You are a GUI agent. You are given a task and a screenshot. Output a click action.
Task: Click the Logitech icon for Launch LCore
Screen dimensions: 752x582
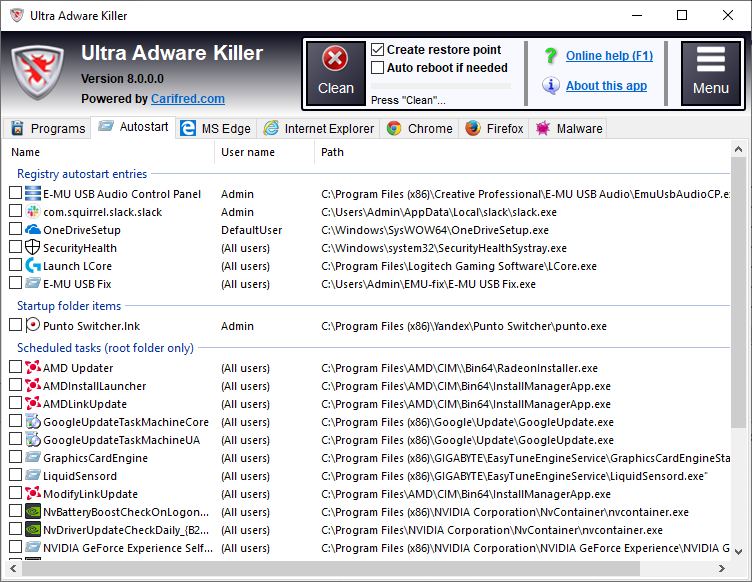tap(33, 265)
